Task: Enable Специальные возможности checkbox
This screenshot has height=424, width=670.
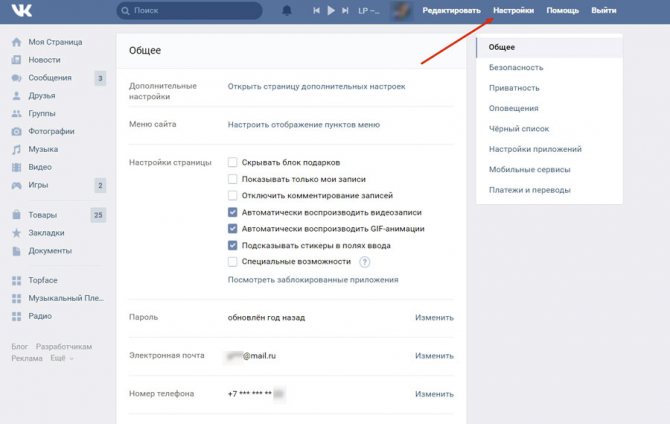Action: 232,262
